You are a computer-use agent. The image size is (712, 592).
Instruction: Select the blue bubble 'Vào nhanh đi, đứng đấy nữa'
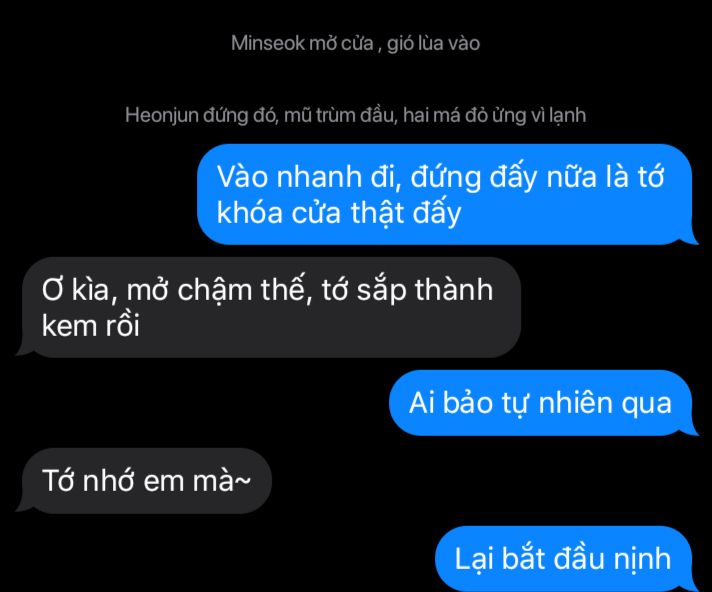(445, 194)
